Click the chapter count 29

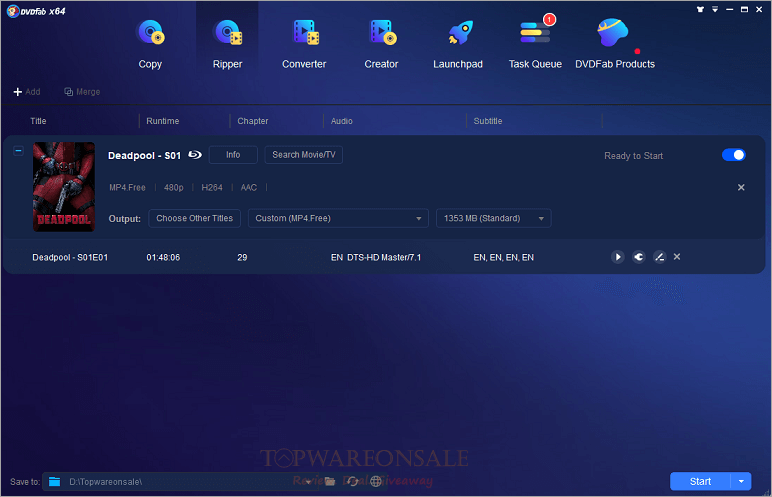coord(242,257)
